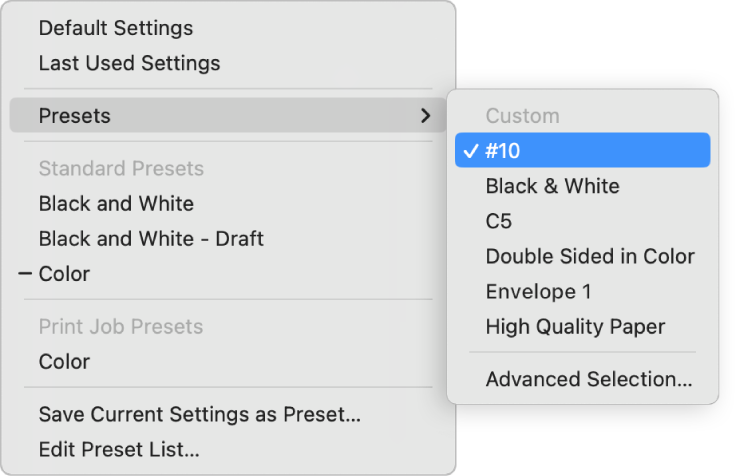Click the dash icon beside Standard Presets Color
This screenshot has height=476, width=738.
tap(25, 274)
